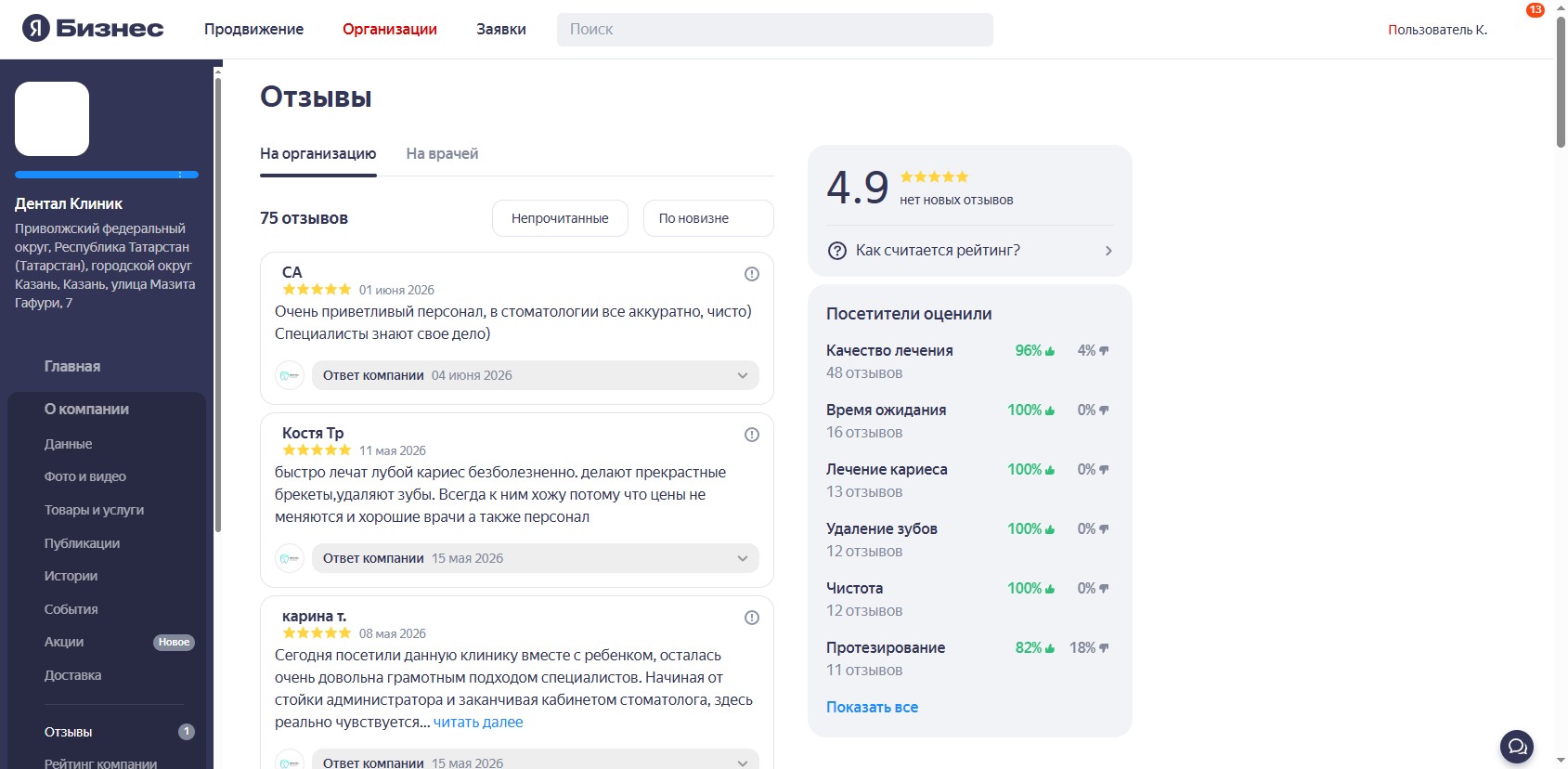1568x769 pixels.
Task: Open Данные sidebar item
Action: [x=68, y=444]
